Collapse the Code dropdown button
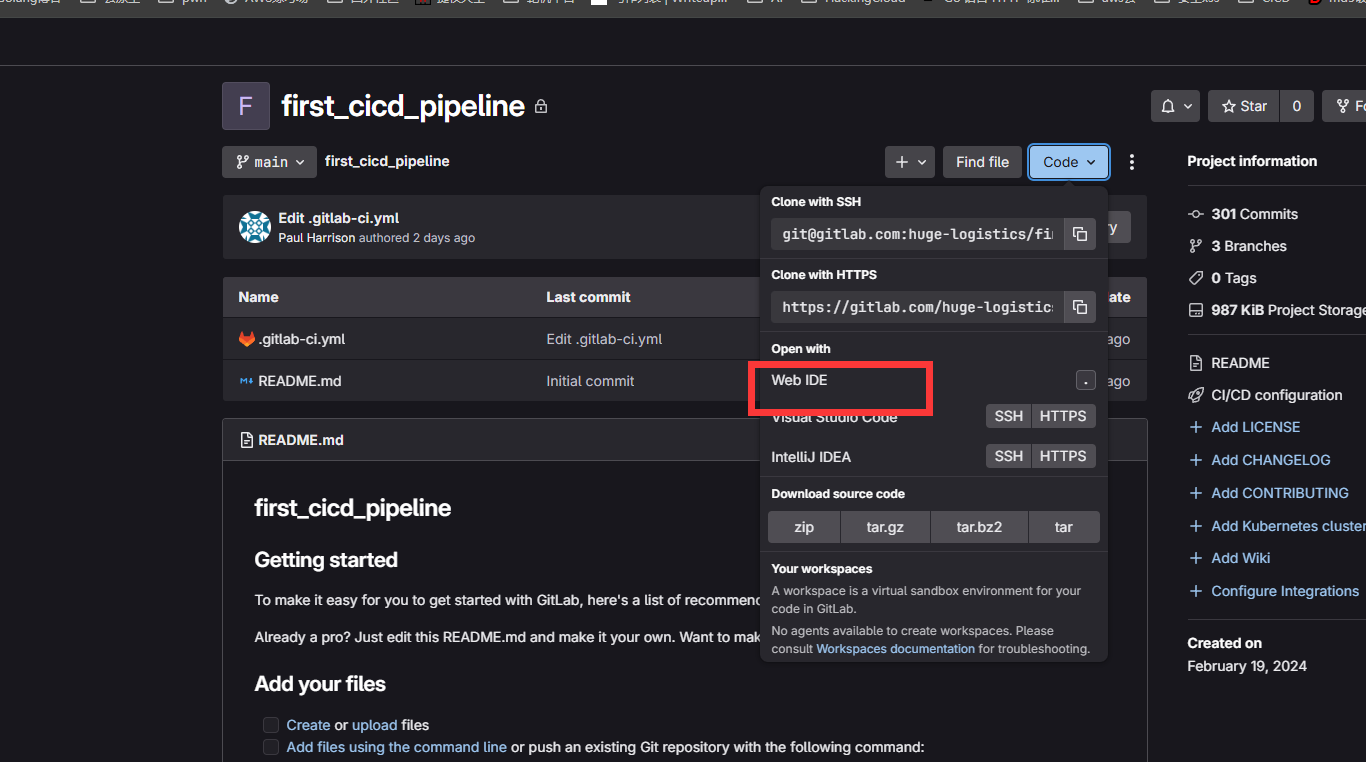The image size is (1366, 762). [1068, 162]
